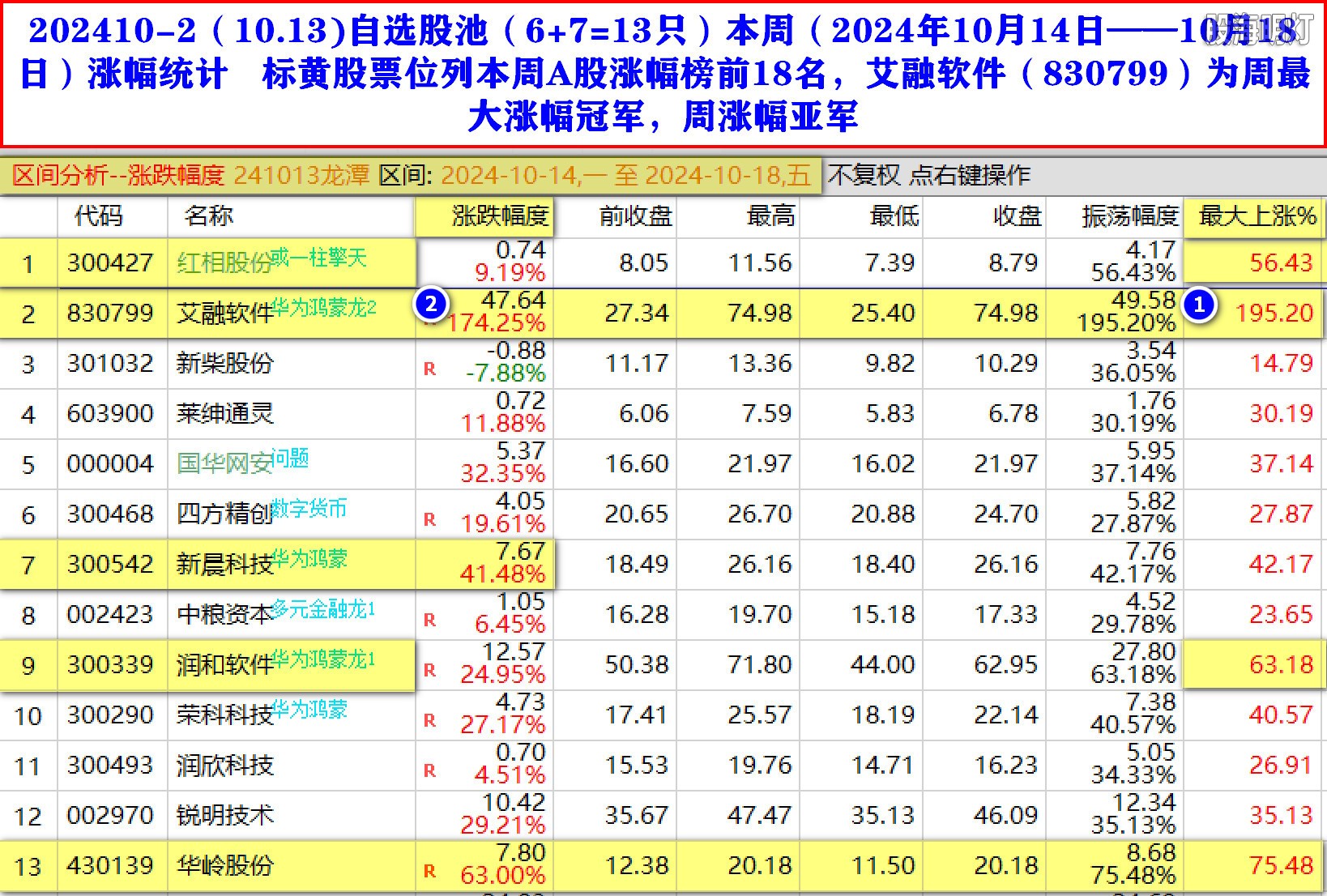Click high price 71.80 of 润和软件

tap(759, 665)
